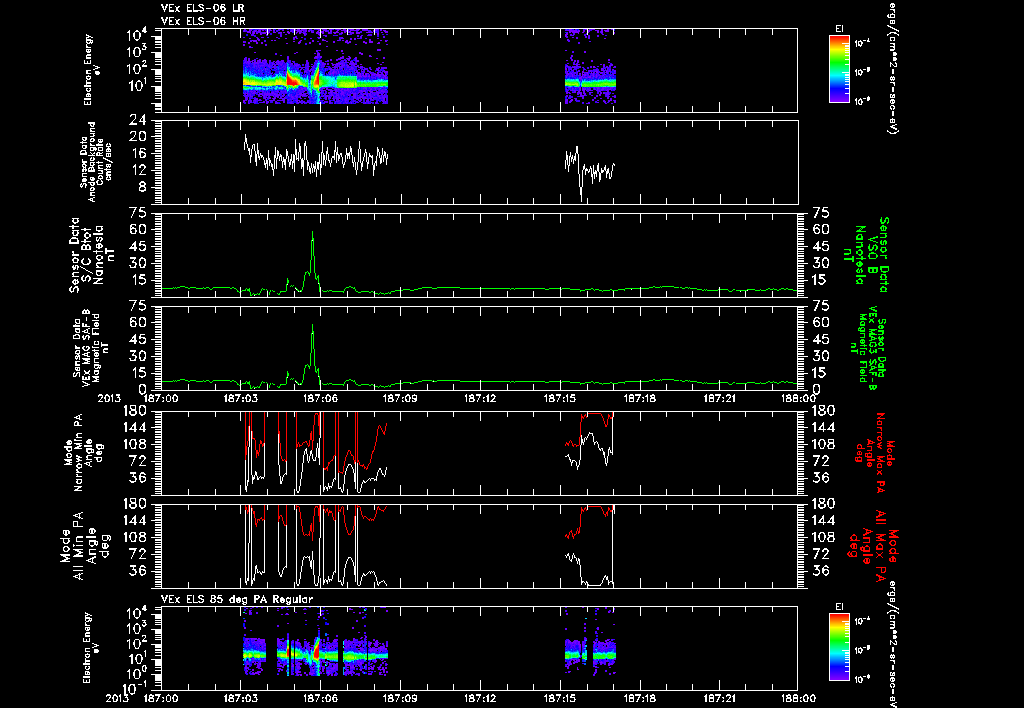This screenshot has height=708, width=1024.
Task: Click the white "VEx MAG SAF-B Magnetic Field" axis label
Action: (x=91, y=347)
